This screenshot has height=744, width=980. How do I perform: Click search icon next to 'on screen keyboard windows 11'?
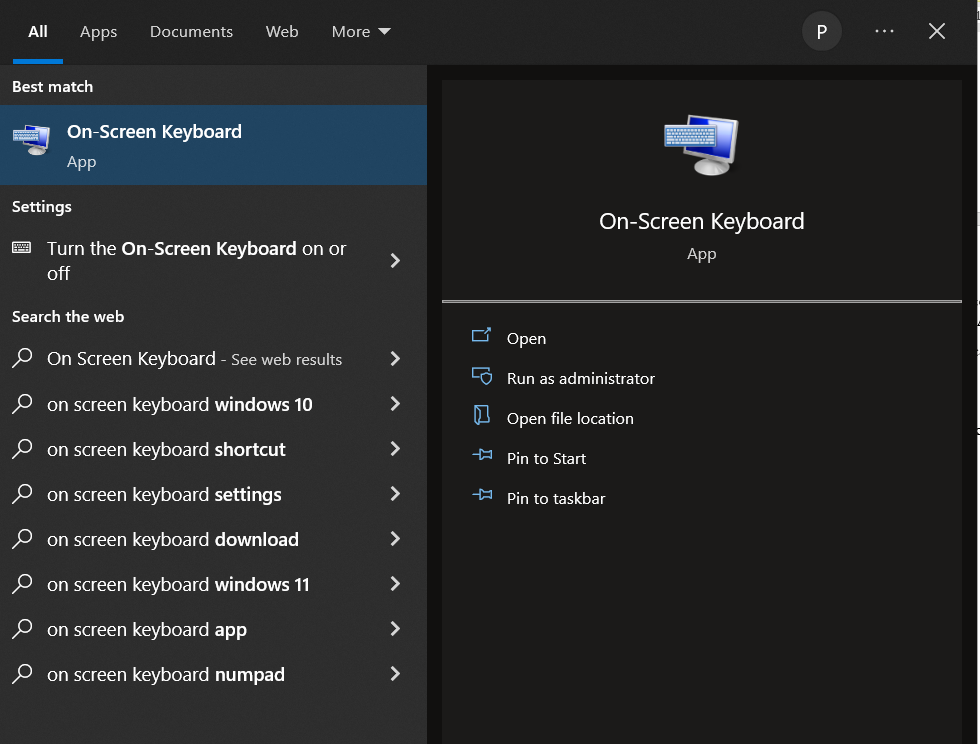(x=22, y=583)
